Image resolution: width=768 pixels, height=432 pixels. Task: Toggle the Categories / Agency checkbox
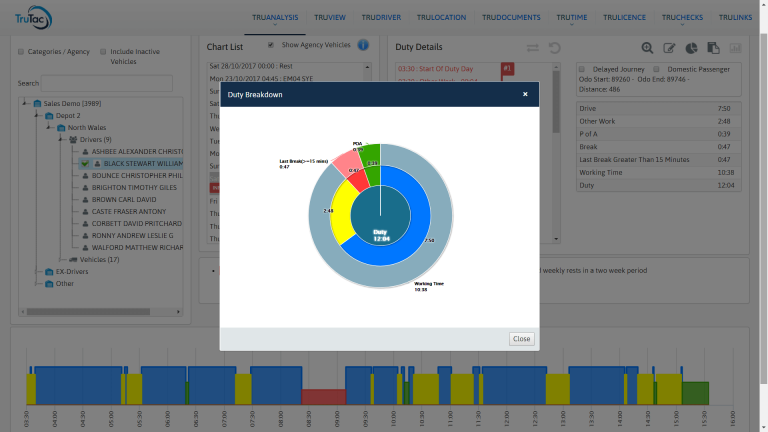coord(22,52)
